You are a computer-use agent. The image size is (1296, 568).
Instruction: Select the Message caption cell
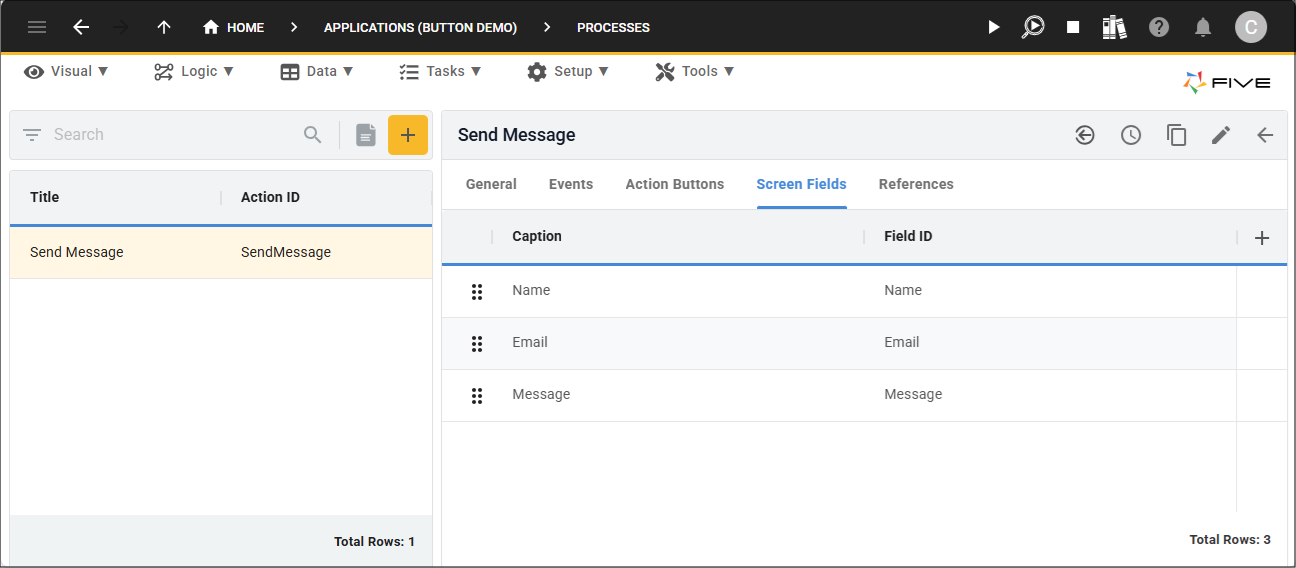(541, 394)
